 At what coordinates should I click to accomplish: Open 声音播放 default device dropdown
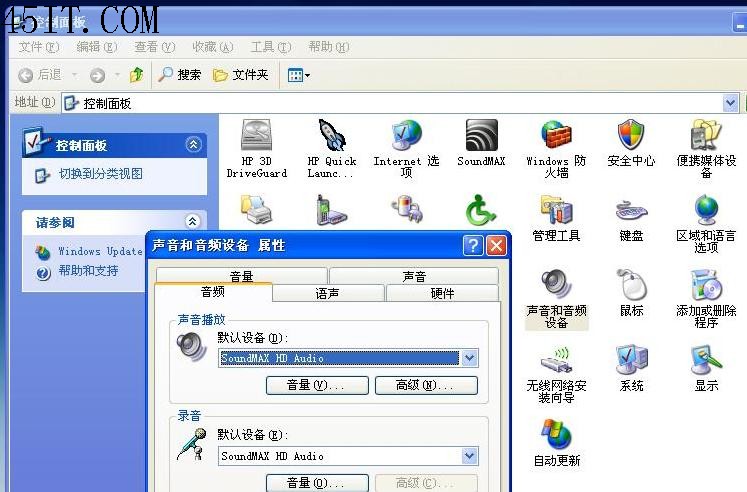click(x=469, y=358)
